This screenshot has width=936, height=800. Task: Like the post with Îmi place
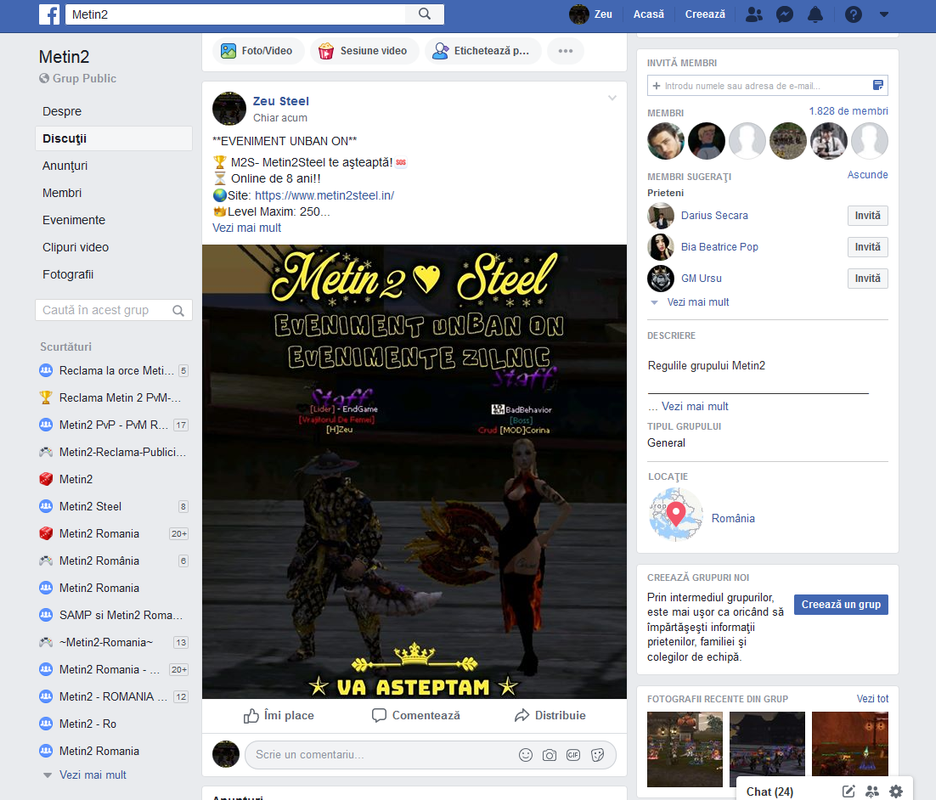[279, 715]
